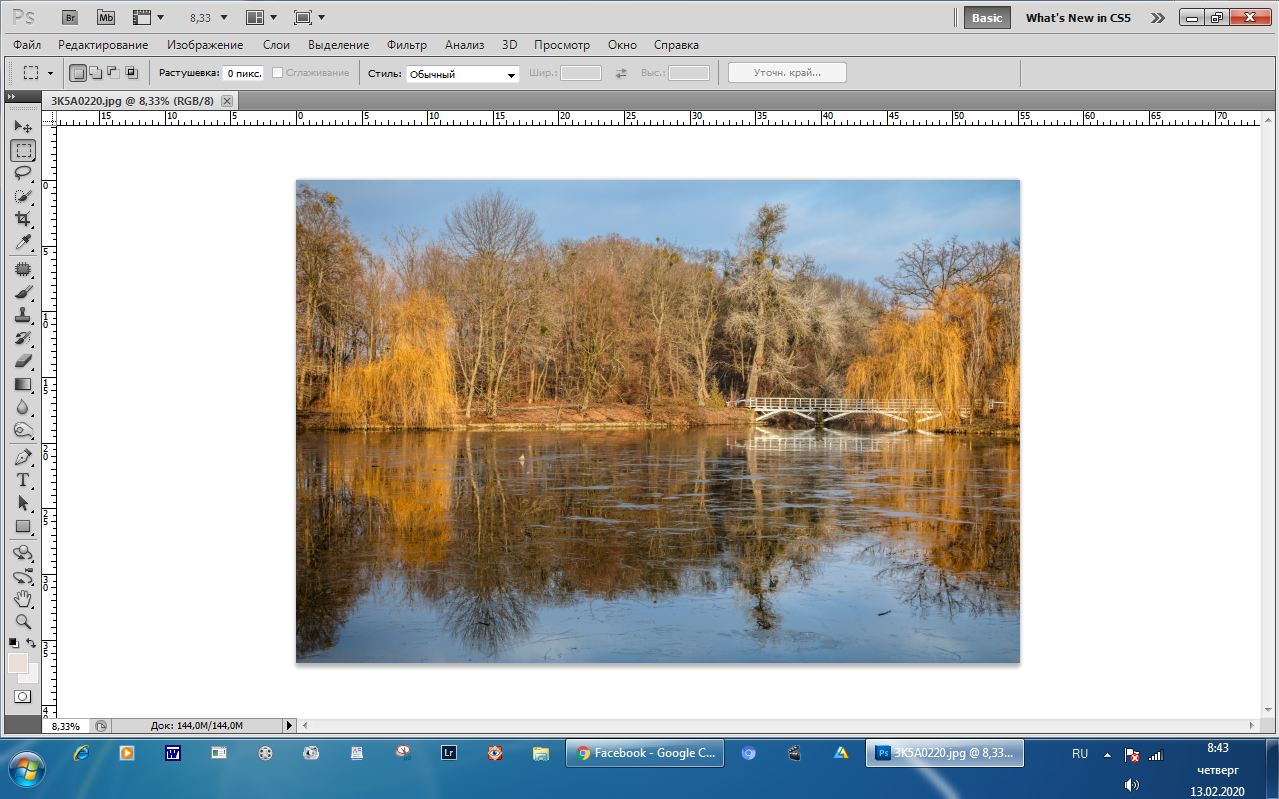Image resolution: width=1279 pixels, height=799 pixels.
Task: Open the Фильтр menu
Action: pyautogui.click(x=406, y=45)
